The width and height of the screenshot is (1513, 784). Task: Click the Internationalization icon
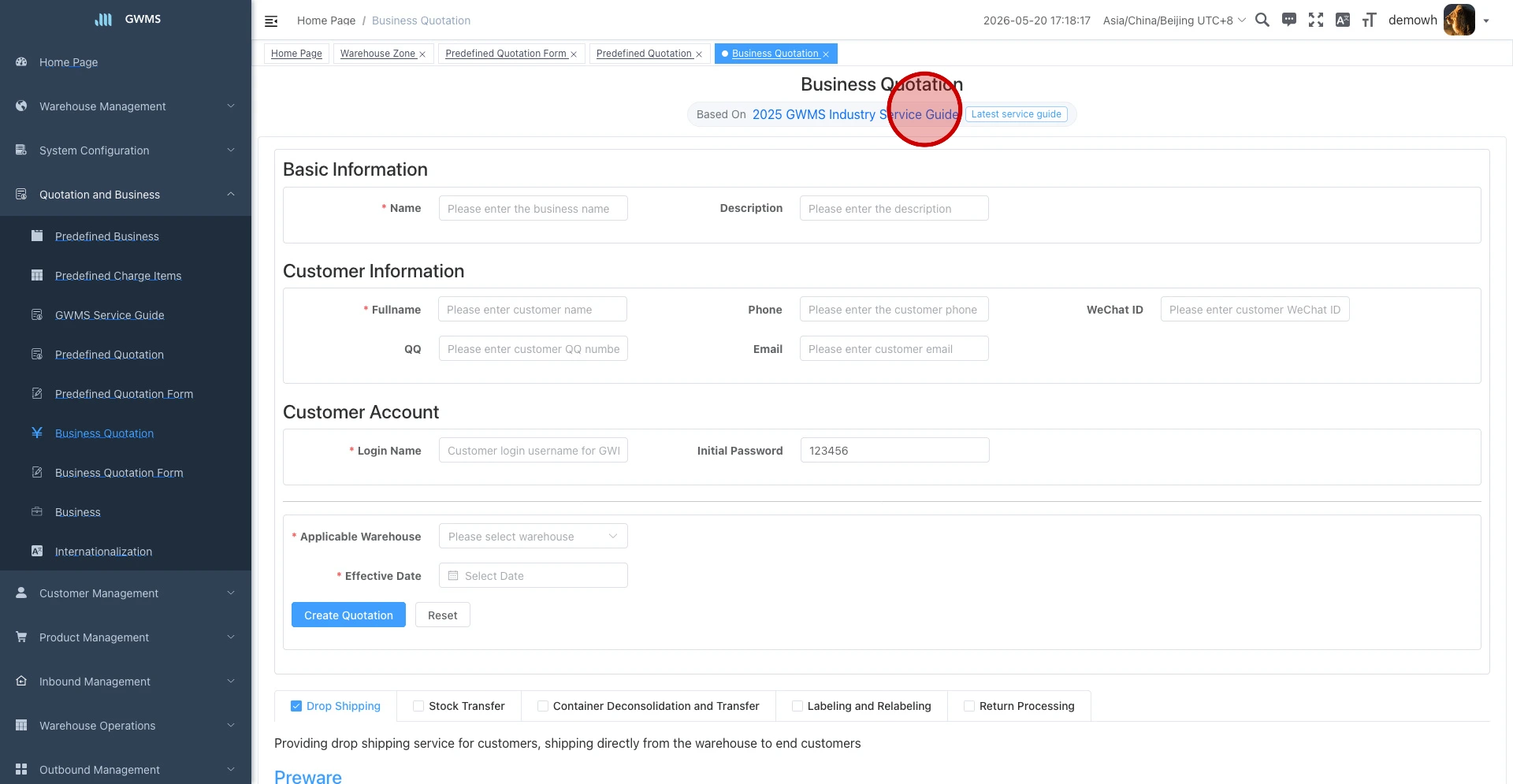[37, 551]
